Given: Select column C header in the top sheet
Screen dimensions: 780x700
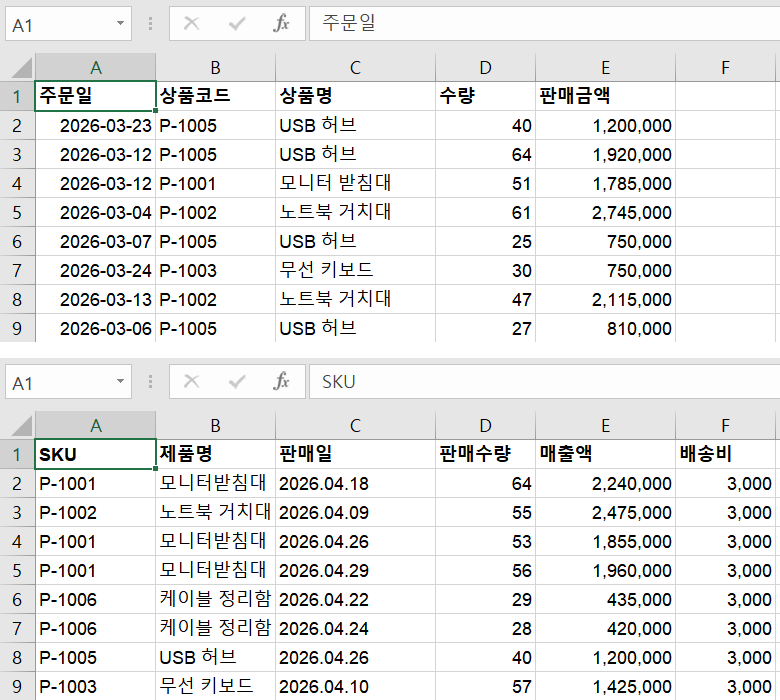Looking at the screenshot, I should (355, 68).
